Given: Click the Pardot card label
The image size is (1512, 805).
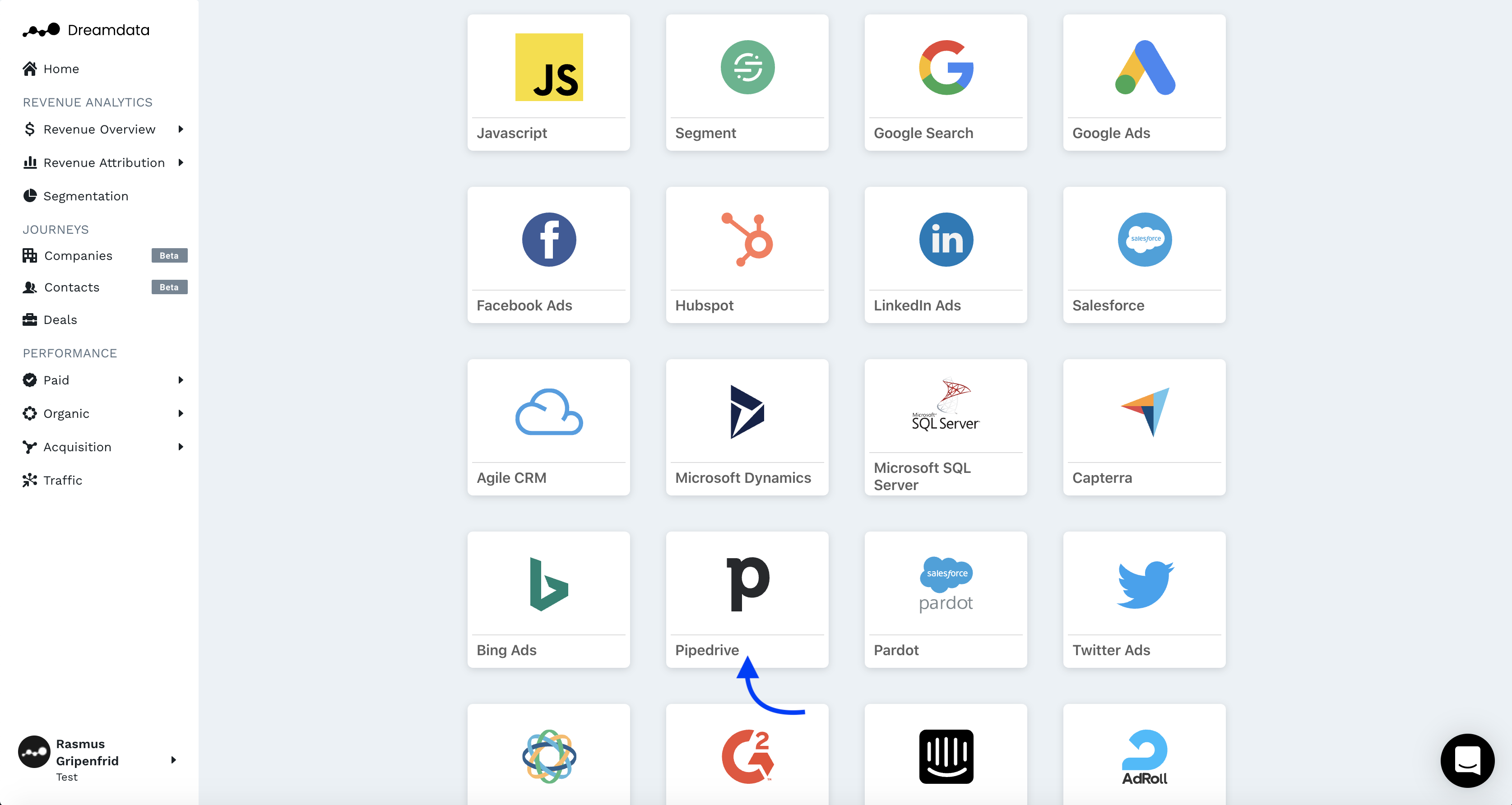Looking at the screenshot, I should pos(896,650).
